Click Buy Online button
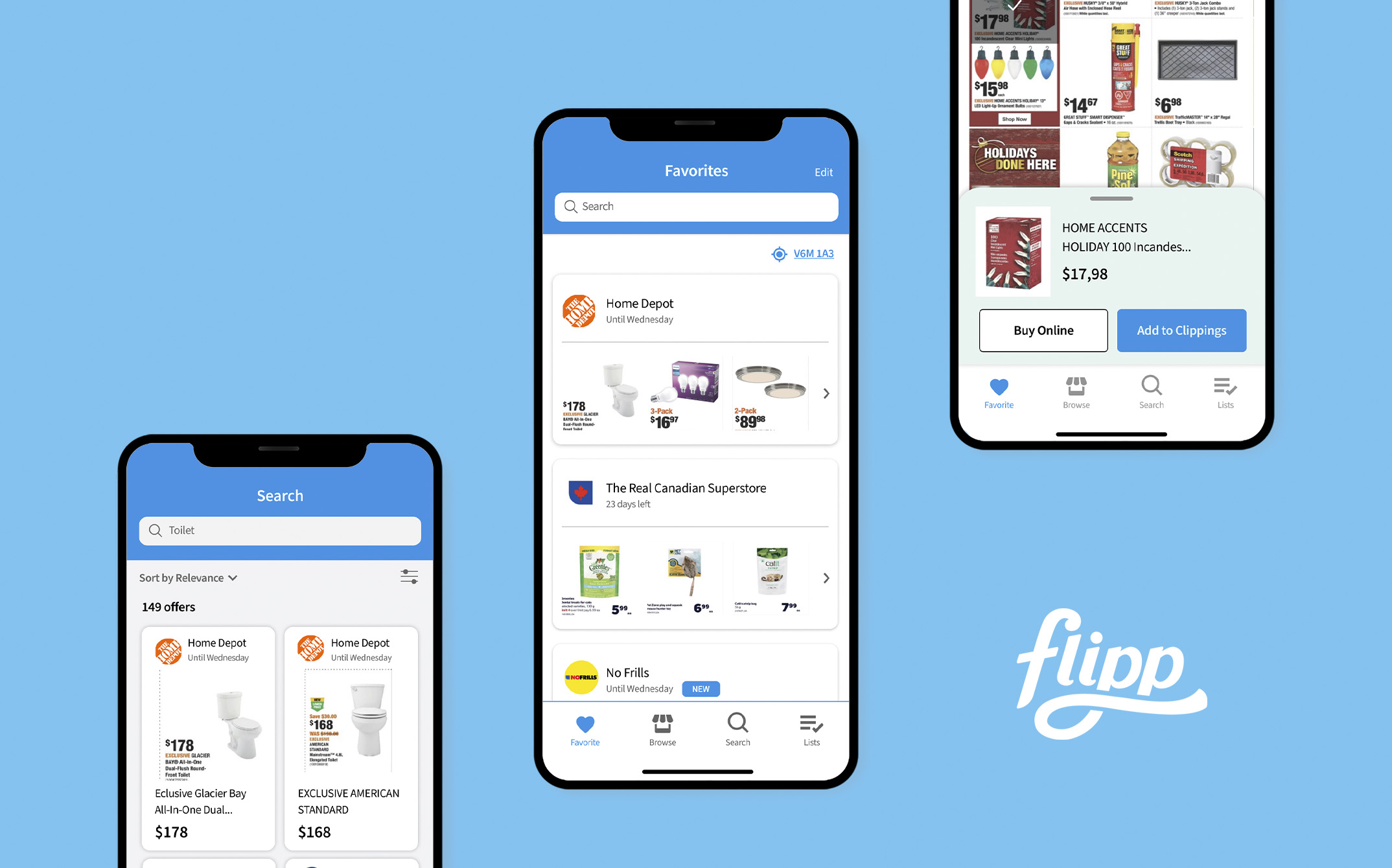Viewport: 1392px width, 868px height. click(x=1043, y=330)
